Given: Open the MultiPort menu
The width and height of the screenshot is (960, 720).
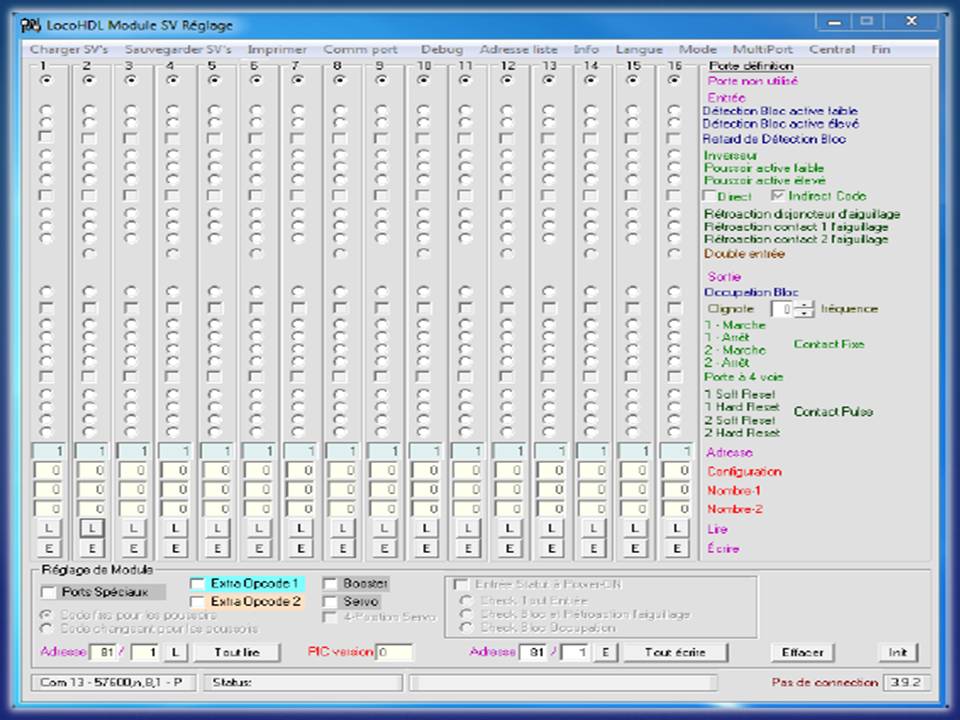Looking at the screenshot, I should [762, 50].
